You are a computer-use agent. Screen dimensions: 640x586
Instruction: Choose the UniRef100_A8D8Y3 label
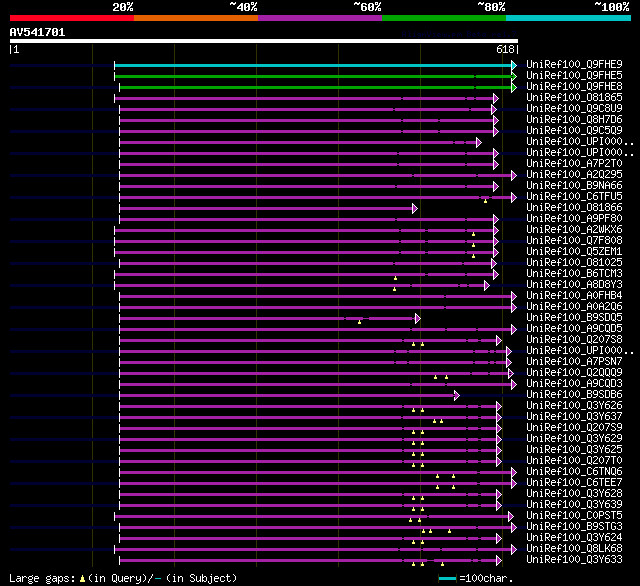(574, 285)
